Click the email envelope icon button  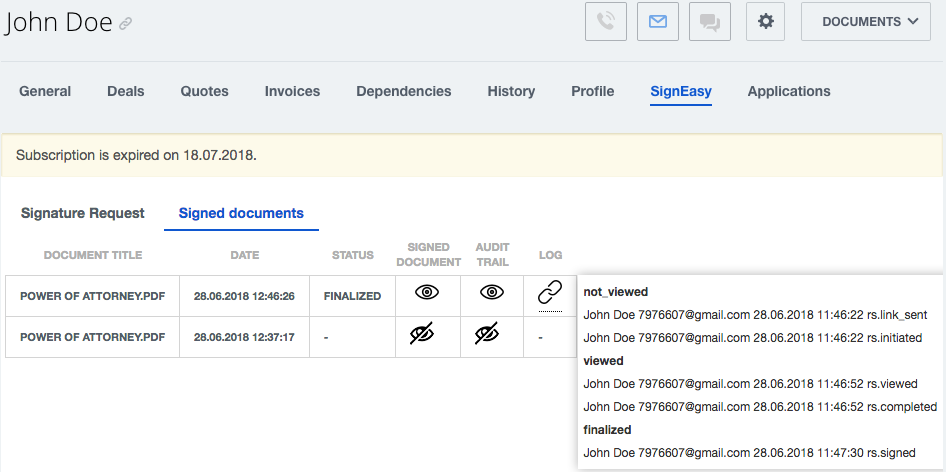pyautogui.click(x=658, y=22)
